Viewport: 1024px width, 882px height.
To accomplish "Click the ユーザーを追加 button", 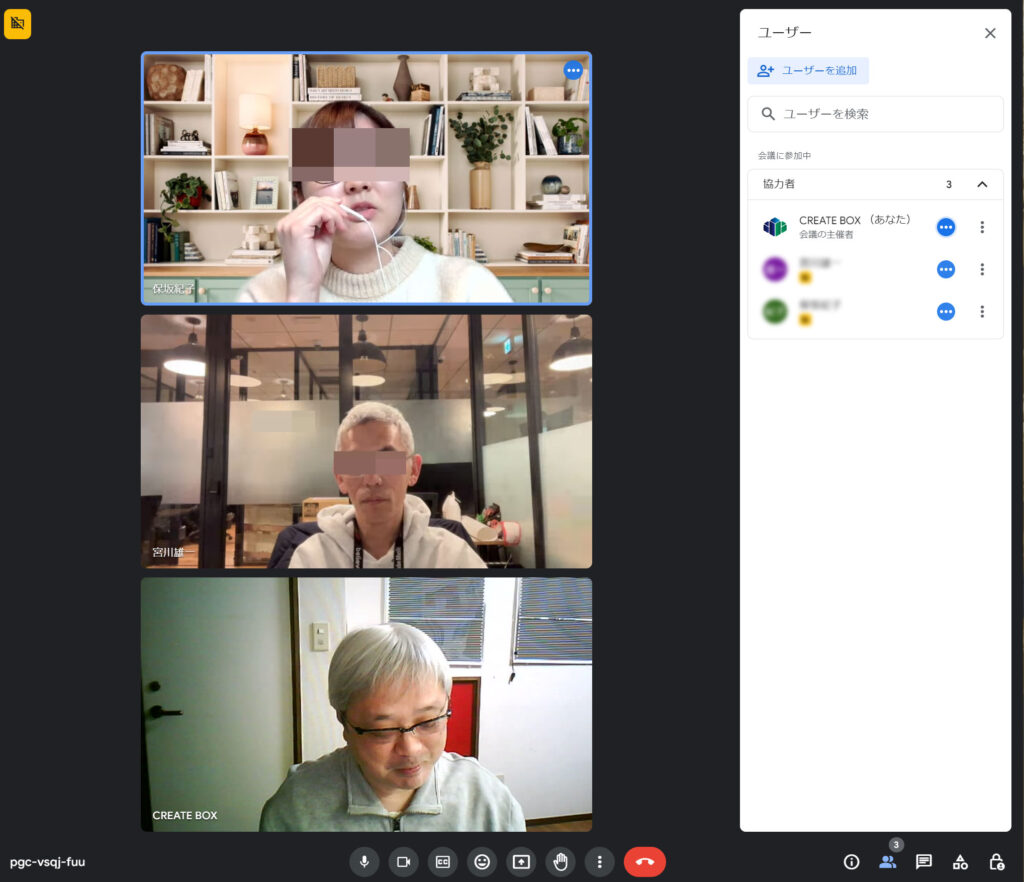I will click(x=808, y=71).
